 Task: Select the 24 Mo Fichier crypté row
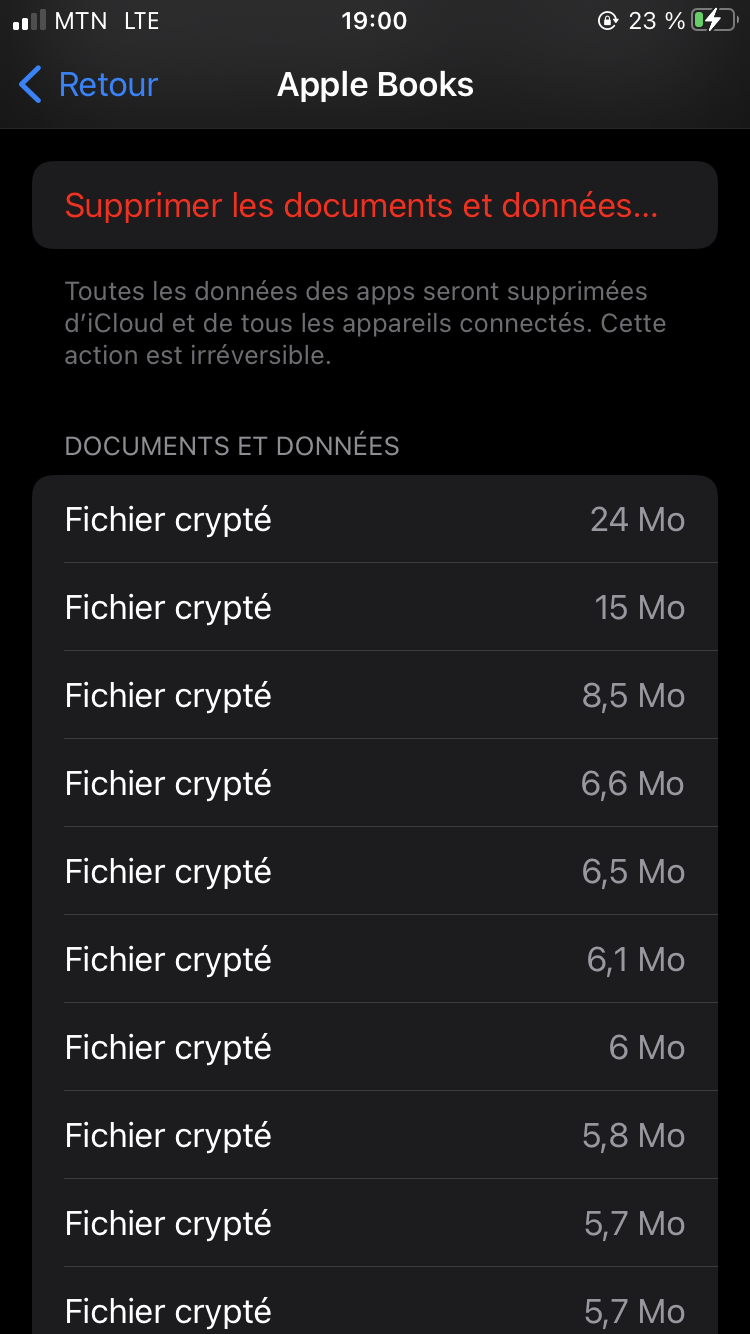point(375,519)
